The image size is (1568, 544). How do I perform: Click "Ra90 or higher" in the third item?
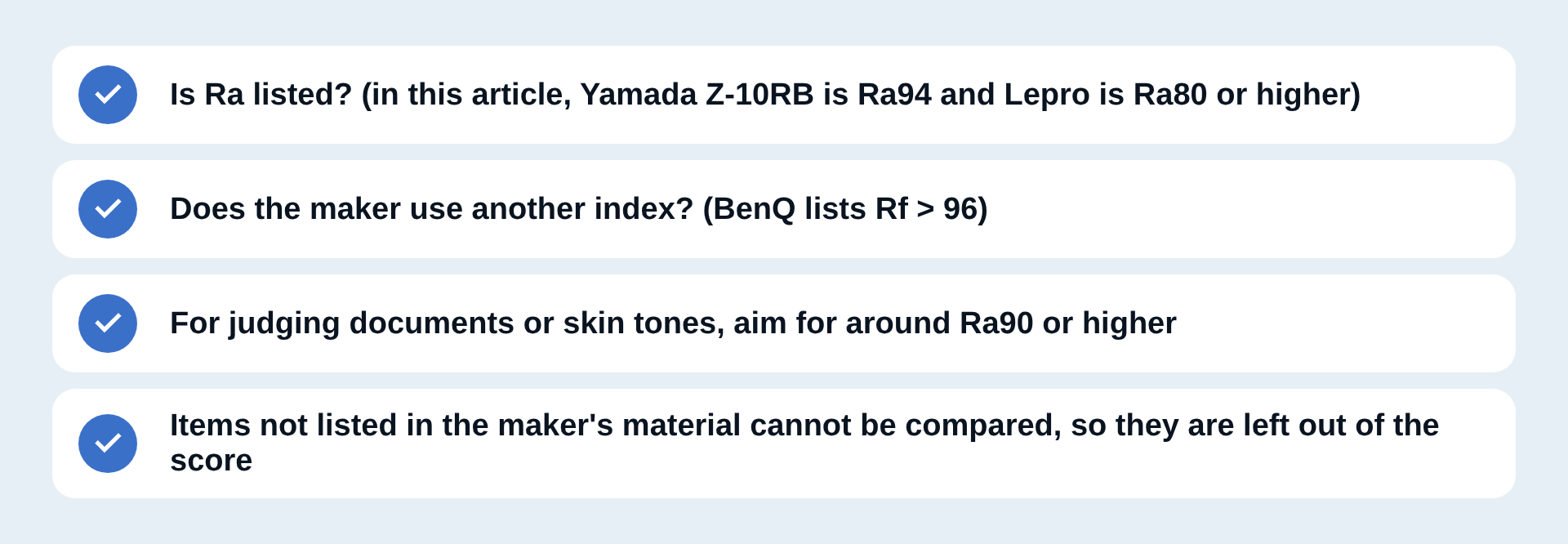(x=1068, y=323)
